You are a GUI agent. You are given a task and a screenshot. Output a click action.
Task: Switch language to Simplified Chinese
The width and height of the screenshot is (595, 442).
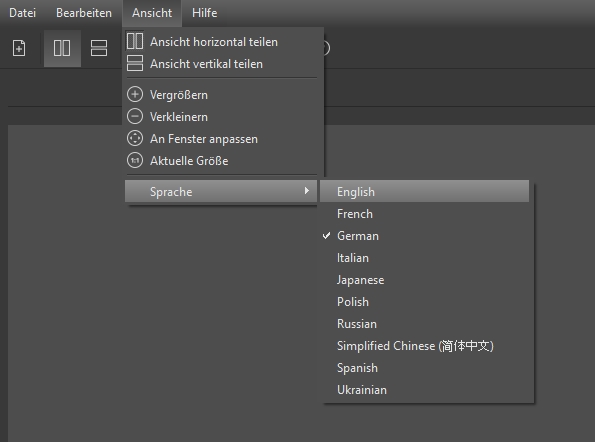click(424, 346)
